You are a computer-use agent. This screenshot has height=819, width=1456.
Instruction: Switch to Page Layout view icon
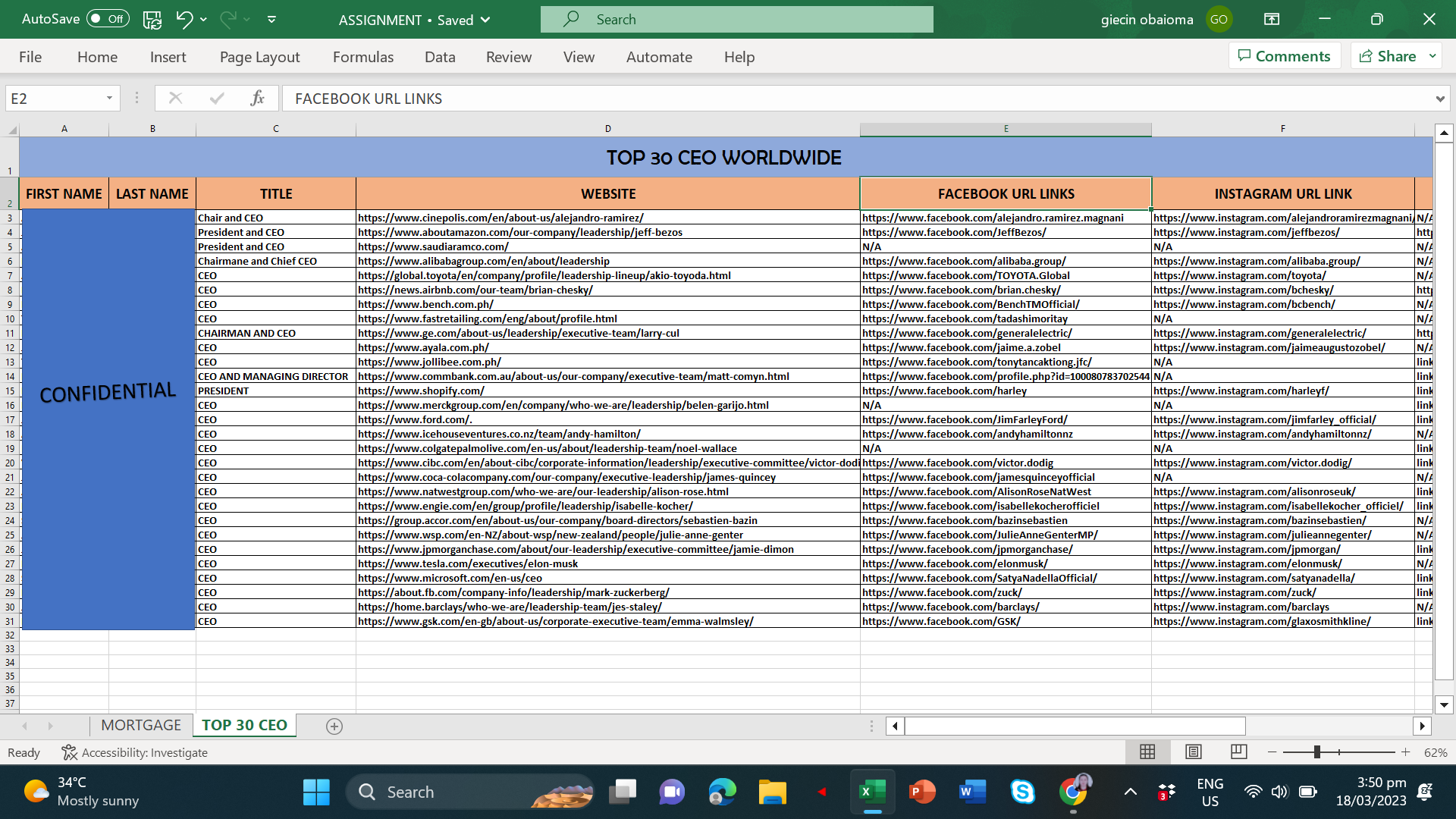pyautogui.click(x=1193, y=752)
